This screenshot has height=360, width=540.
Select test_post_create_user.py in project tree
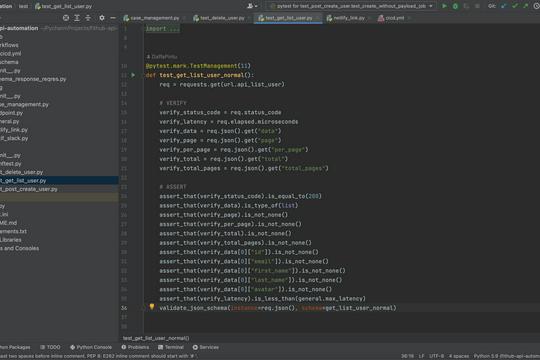pyautogui.click(x=29, y=189)
